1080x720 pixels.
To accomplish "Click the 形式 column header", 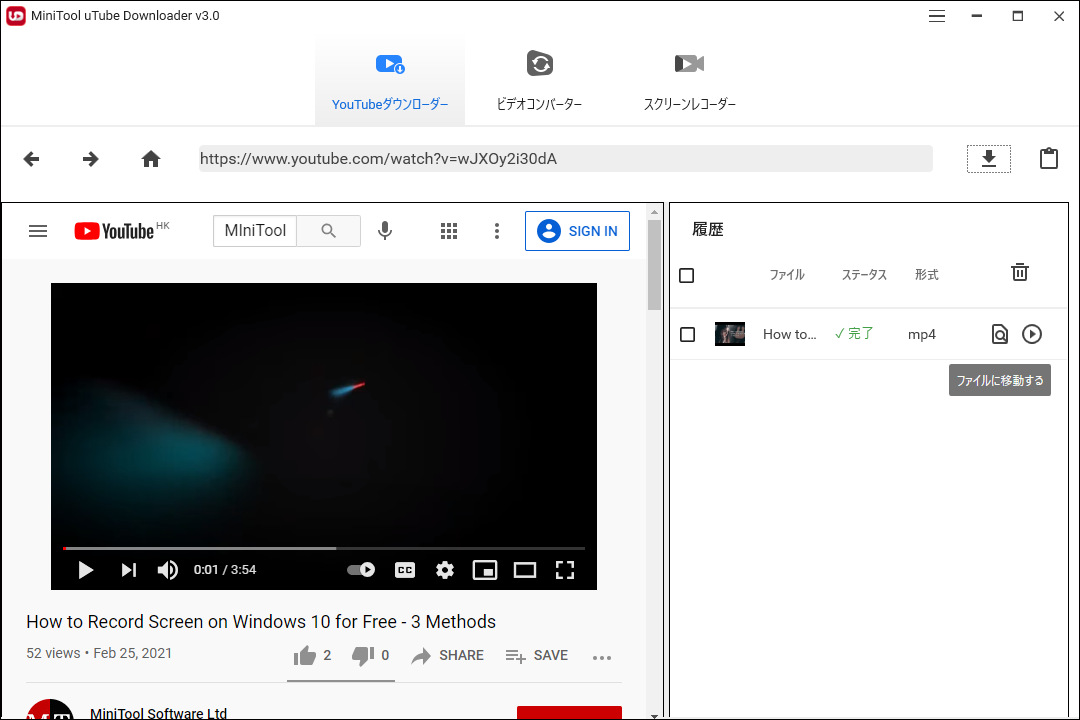I will point(926,275).
